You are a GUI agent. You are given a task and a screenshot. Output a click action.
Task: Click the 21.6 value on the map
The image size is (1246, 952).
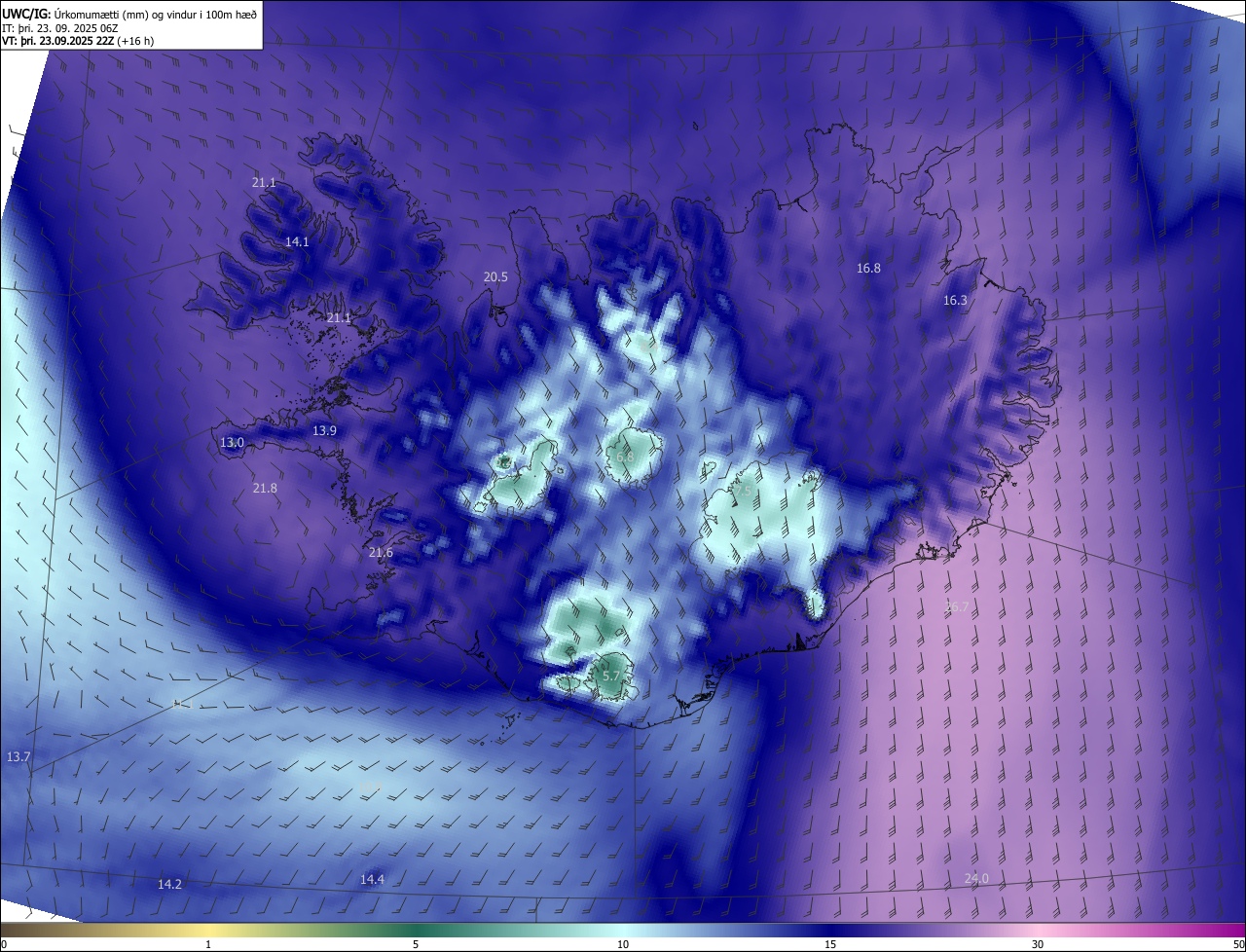pyautogui.click(x=381, y=553)
